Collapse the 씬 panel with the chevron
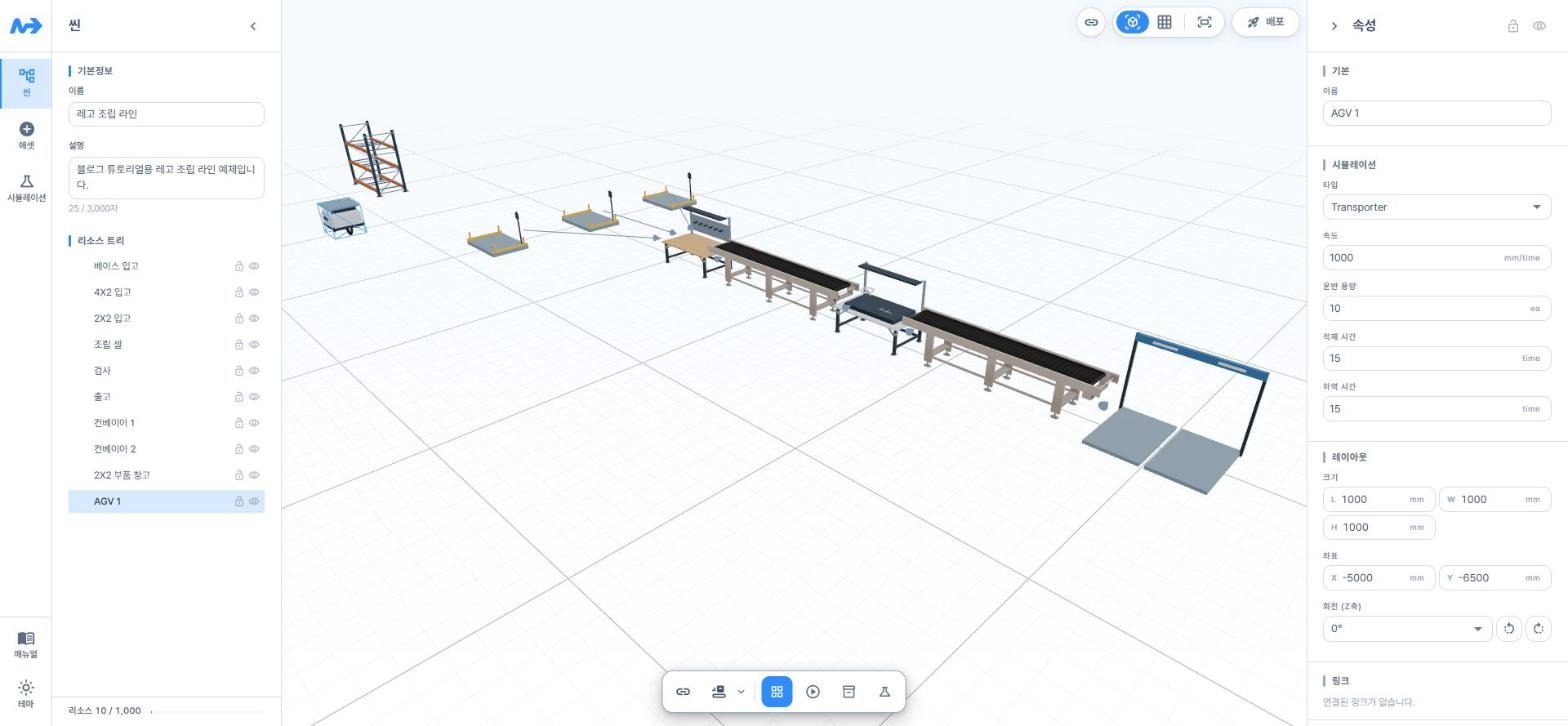Viewport: 1568px width, 726px height. [x=253, y=26]
